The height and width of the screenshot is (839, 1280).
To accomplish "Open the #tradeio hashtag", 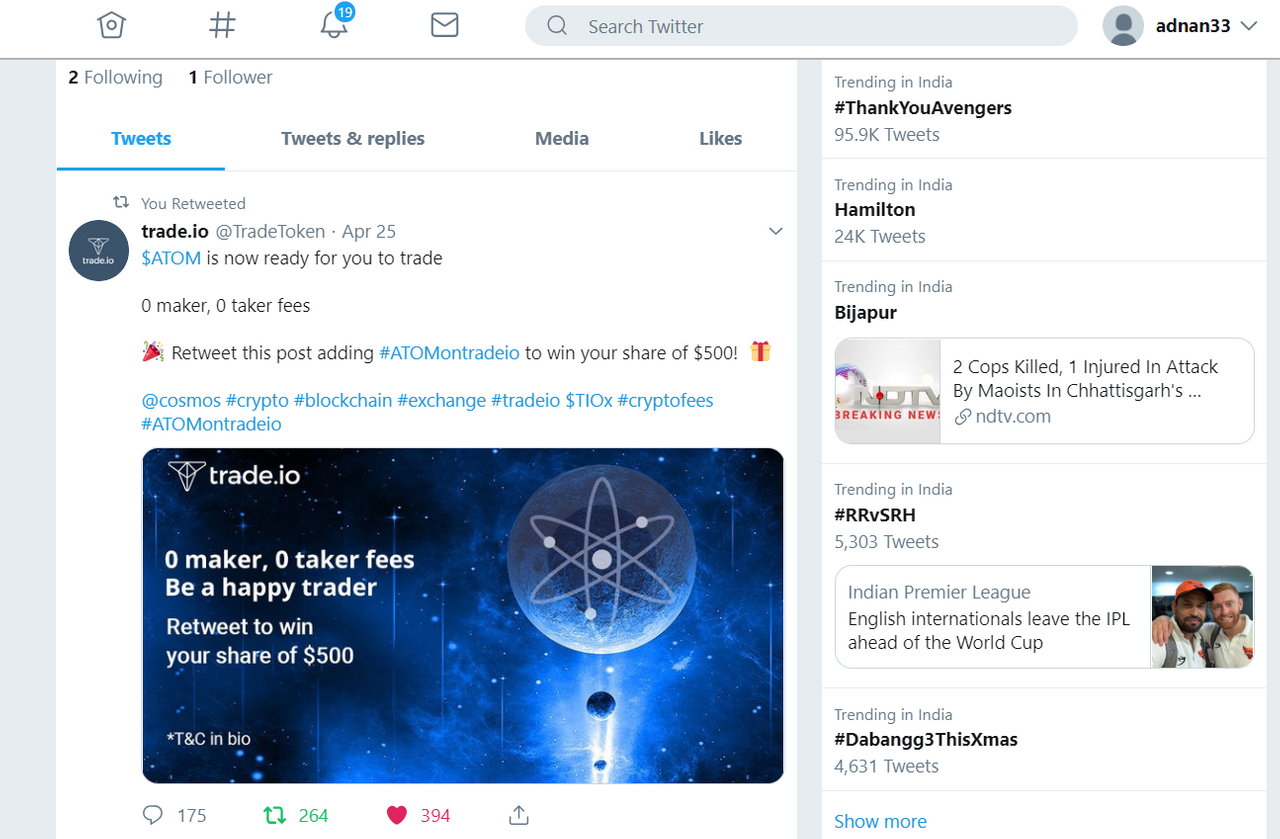I will 525,400.
